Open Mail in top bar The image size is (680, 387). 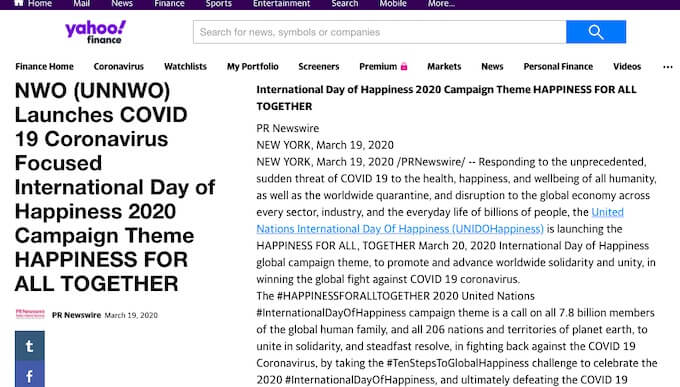(x=82, y=3)
